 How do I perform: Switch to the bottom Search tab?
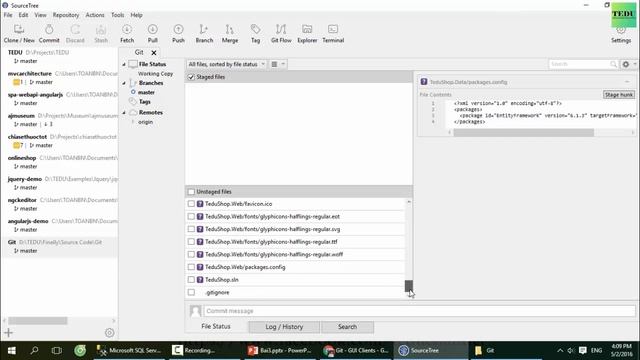click(347, 327)
